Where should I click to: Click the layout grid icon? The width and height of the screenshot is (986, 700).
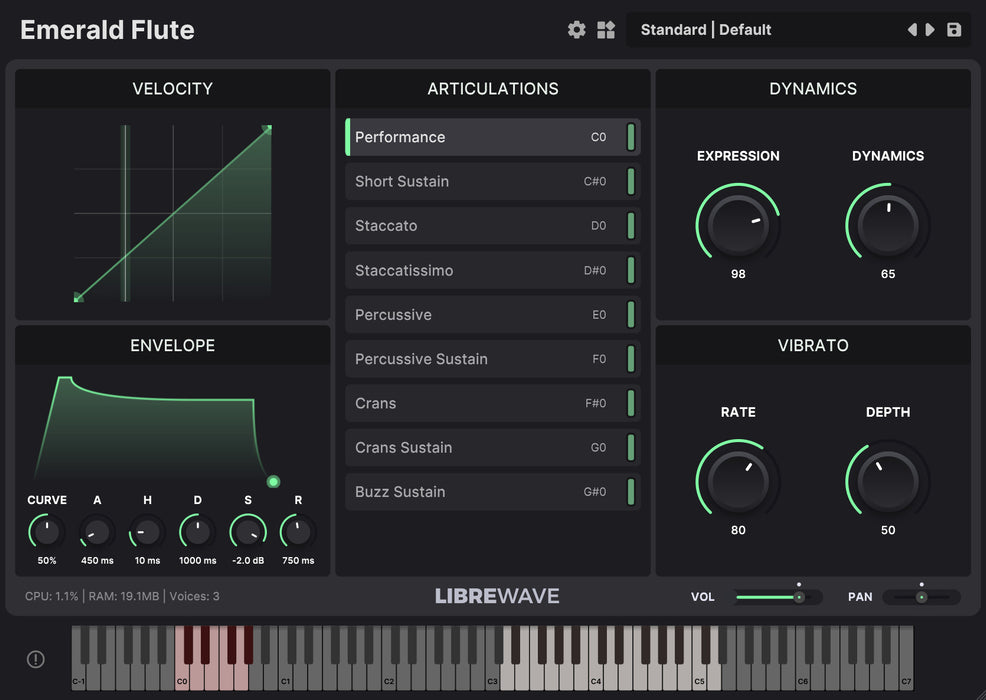(x=606, y=30)
